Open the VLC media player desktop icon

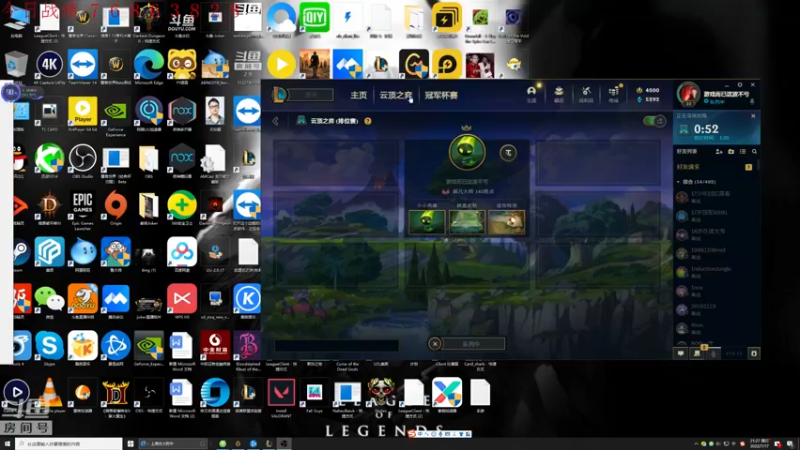tap(49, 394)
